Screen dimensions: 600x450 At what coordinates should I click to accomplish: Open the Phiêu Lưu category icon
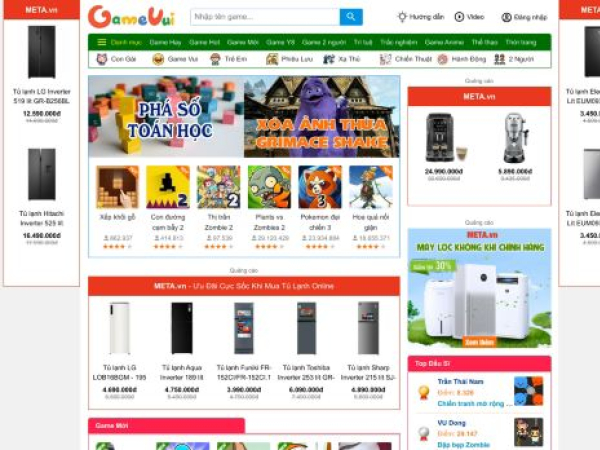(272, 59)
